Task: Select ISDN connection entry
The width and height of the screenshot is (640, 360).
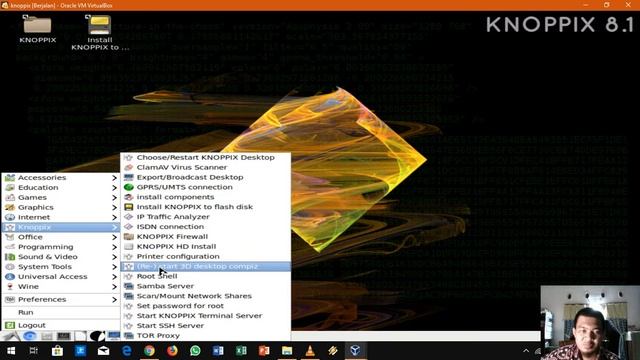Action: (x=206, y=227)
